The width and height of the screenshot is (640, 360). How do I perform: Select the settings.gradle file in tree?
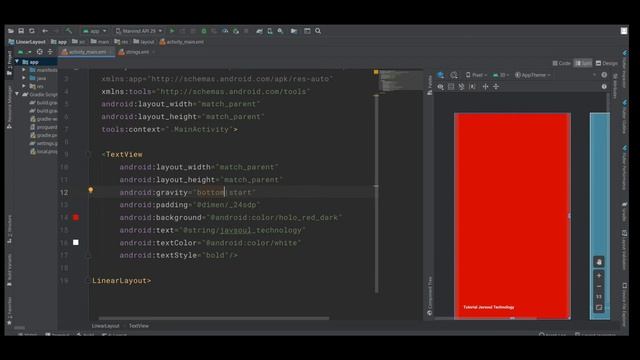[43, 143]
